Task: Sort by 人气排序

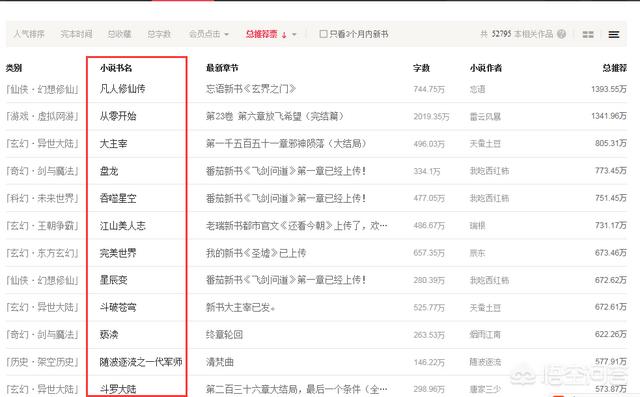Action: click(29, 34)
